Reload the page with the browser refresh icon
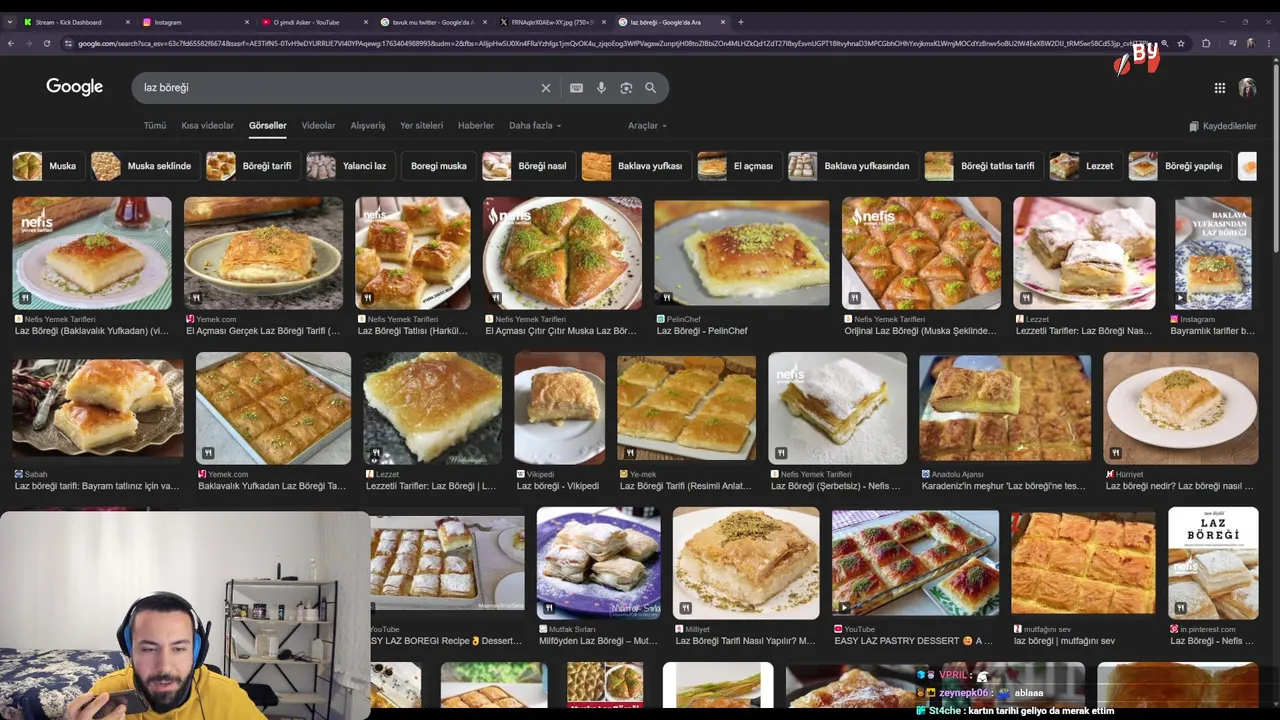This screenshot has width=1280, height=720. 46,43
